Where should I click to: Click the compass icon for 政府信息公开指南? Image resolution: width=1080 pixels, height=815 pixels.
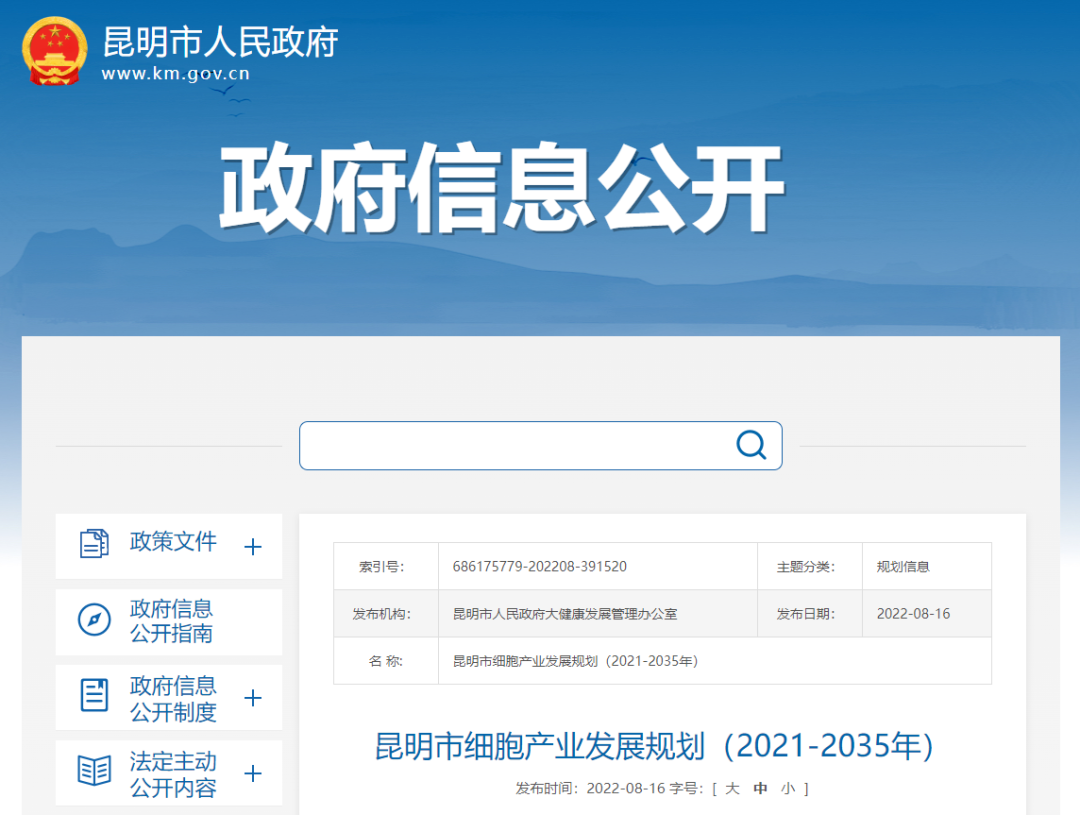(94, 621)
